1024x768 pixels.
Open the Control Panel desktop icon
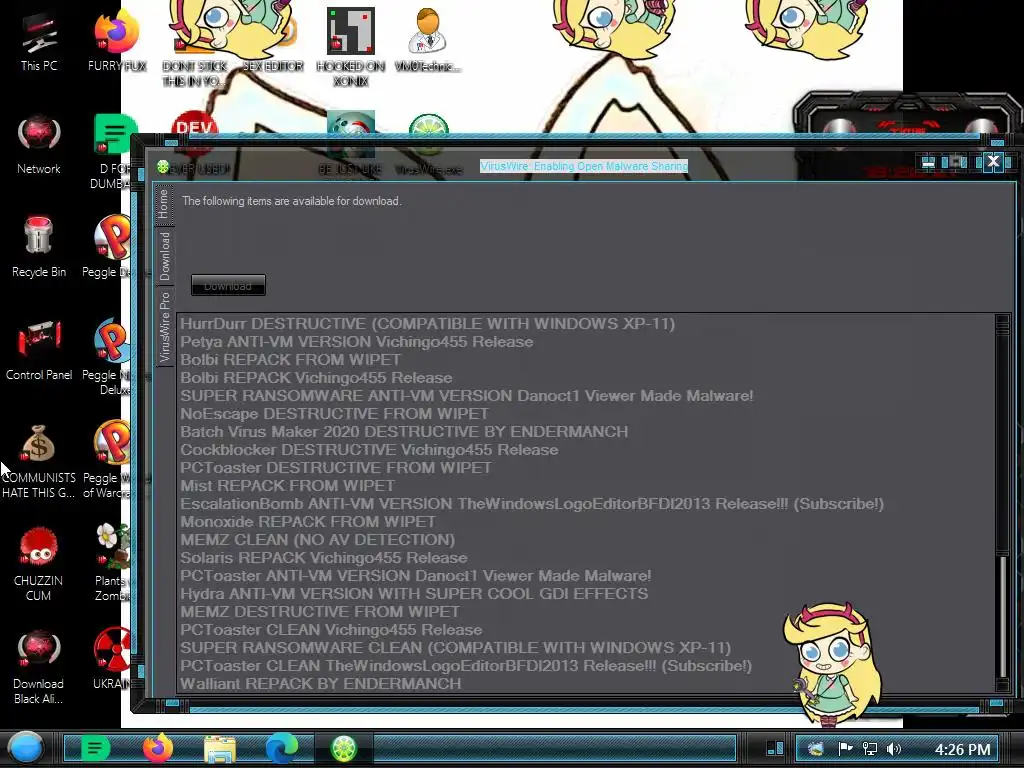coord(39,350)
